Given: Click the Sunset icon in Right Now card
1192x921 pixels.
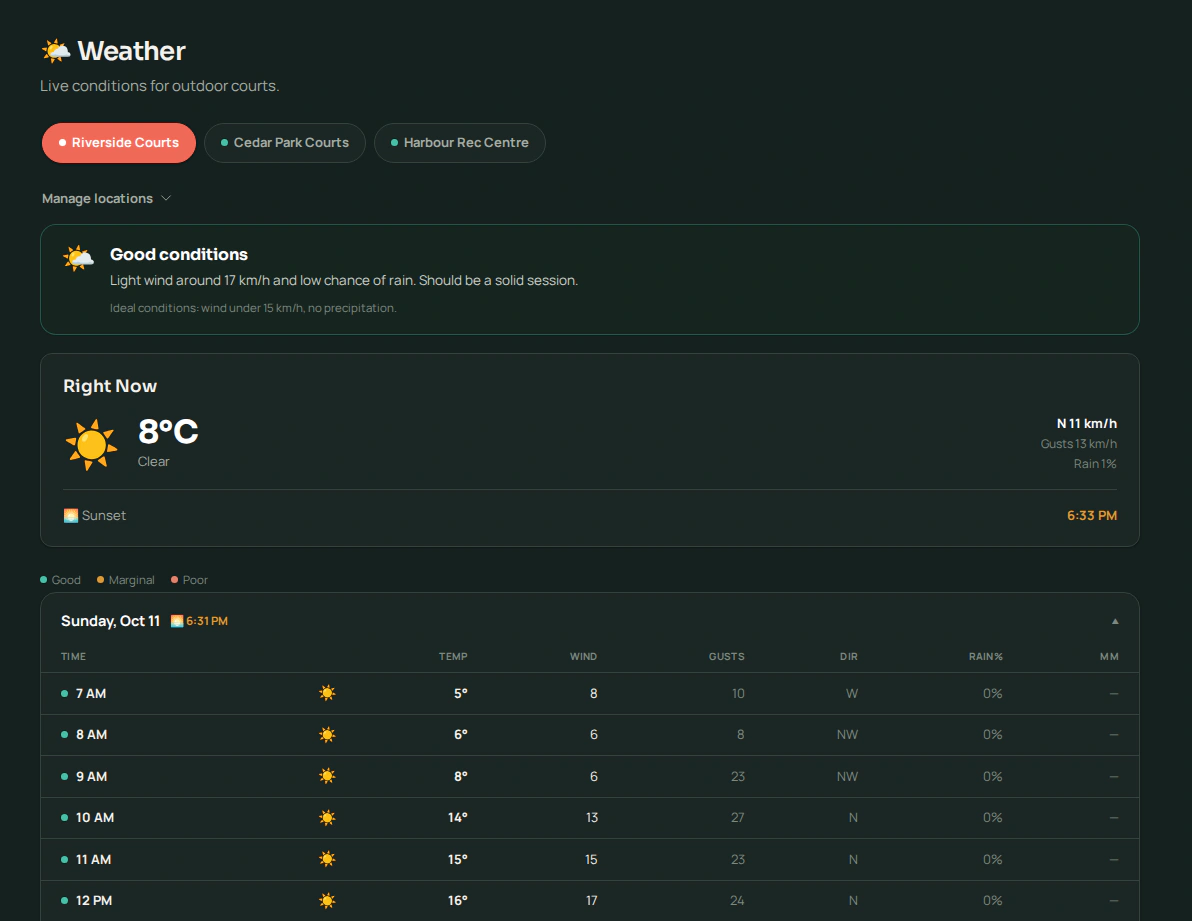Looking at the screenshot, I should [x=71, y=515].
